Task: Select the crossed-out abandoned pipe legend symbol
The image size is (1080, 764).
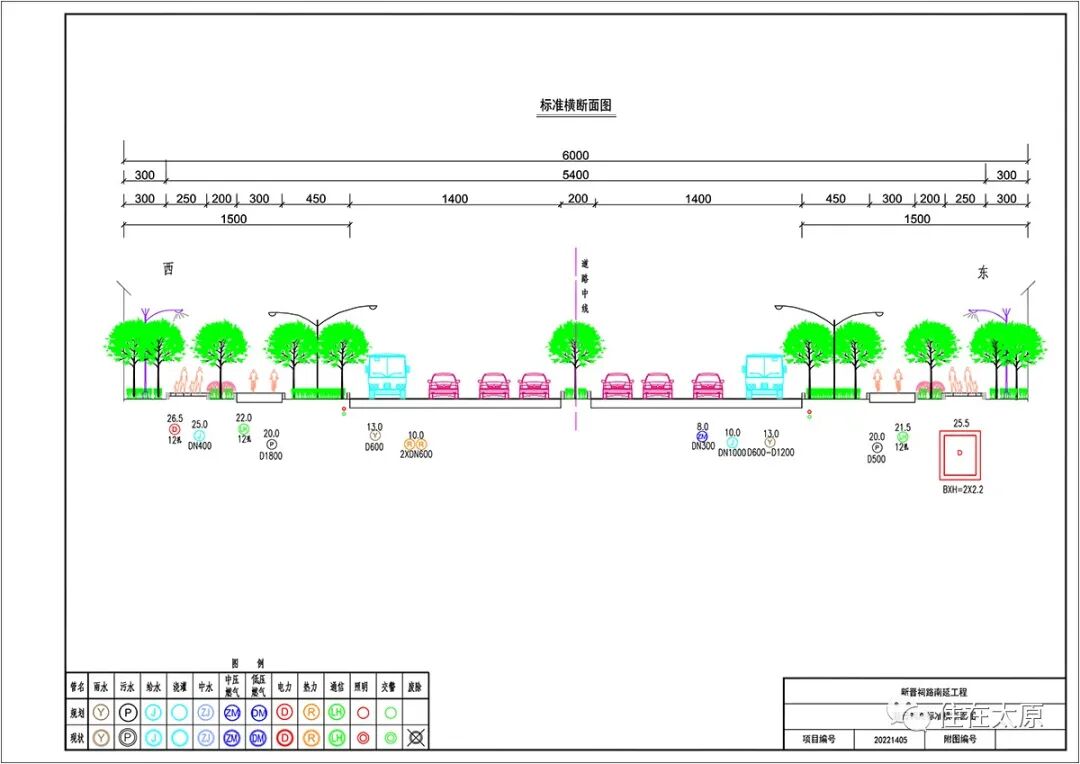Action: pyautogui.click(x=415, y=737)
